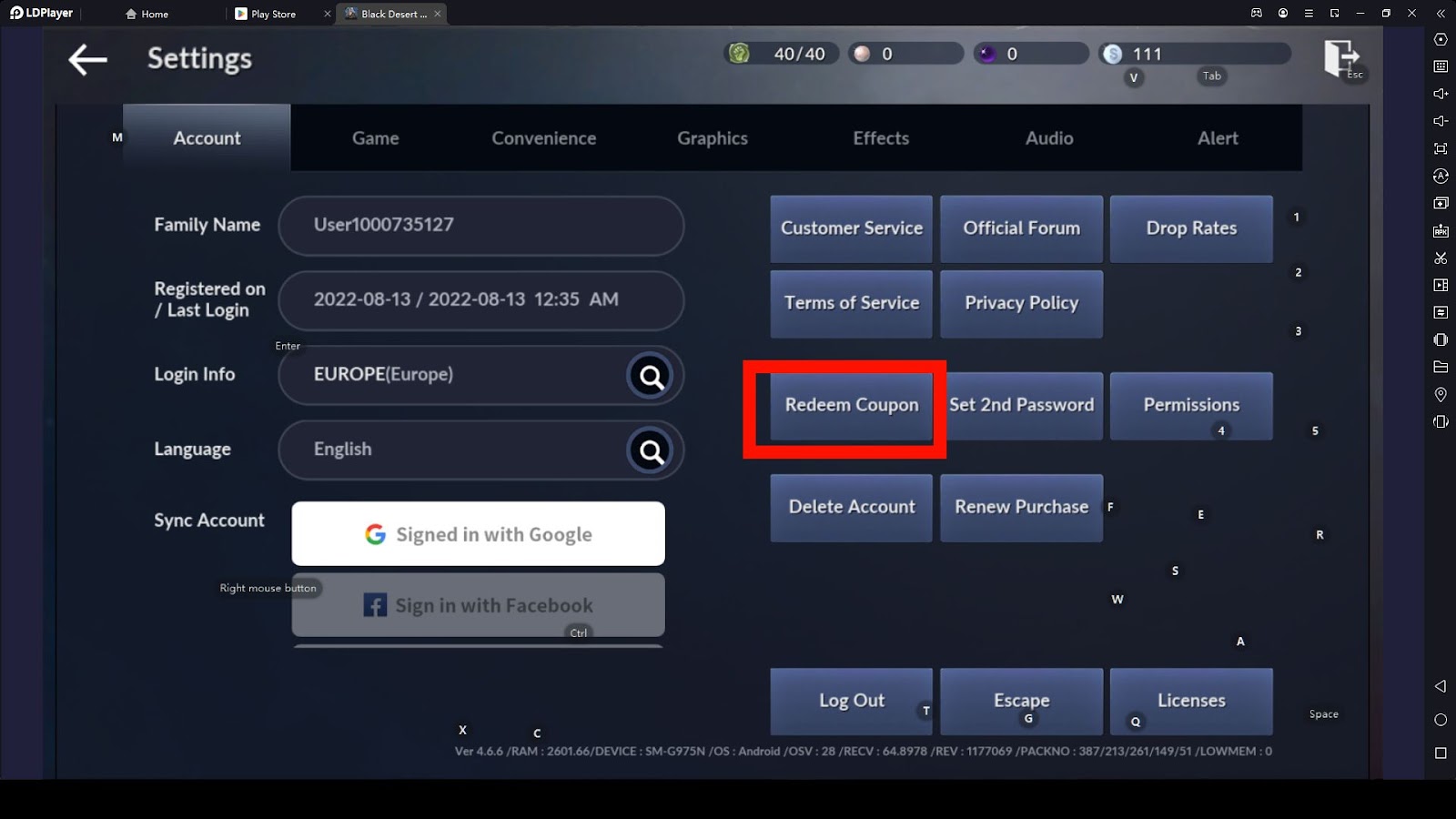Open the keyboard mapping tool
This screenshot has height=819, width=1456.
1441,66
